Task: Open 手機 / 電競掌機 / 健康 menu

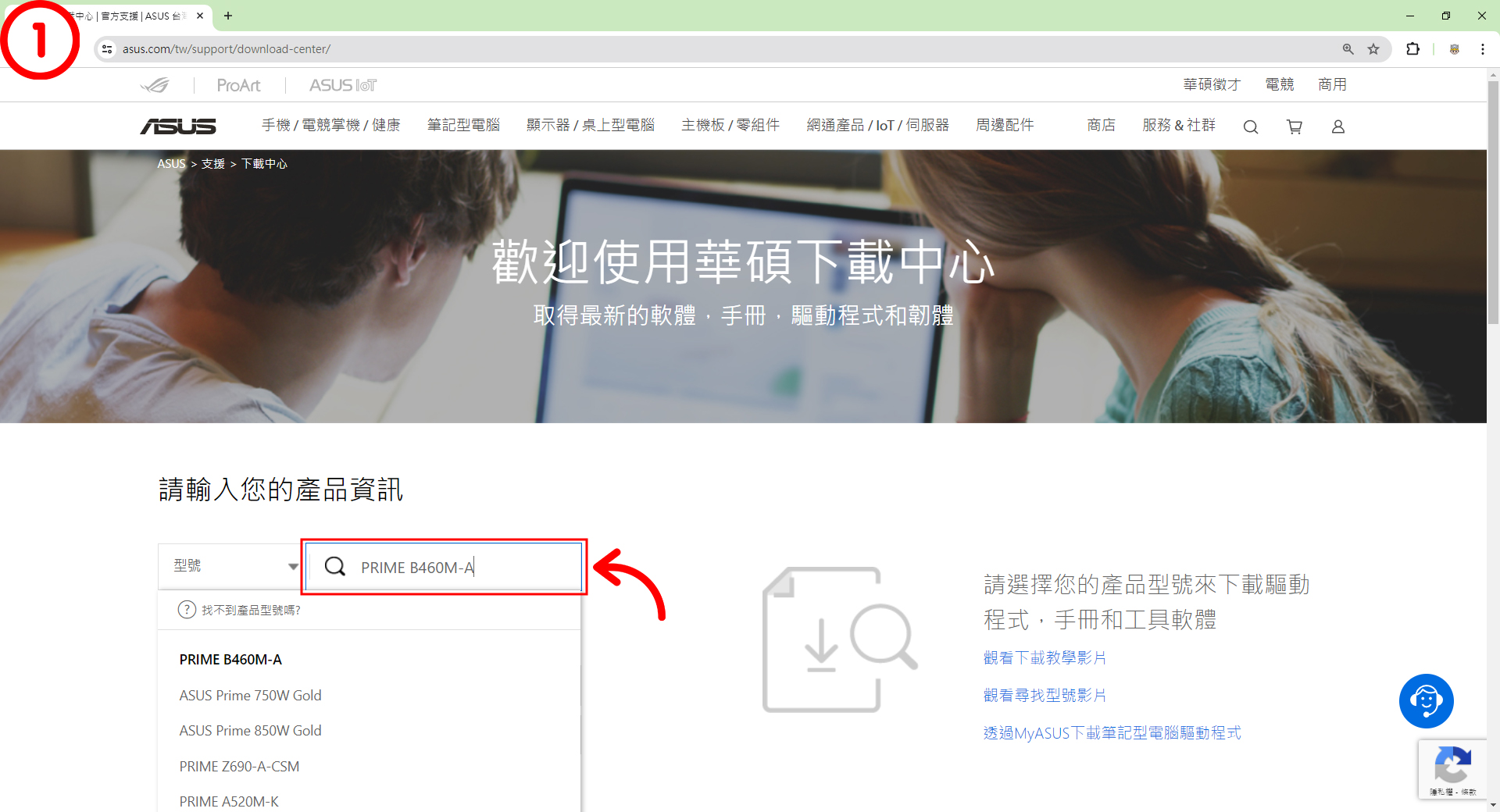Action: click(x=330, y=125)
